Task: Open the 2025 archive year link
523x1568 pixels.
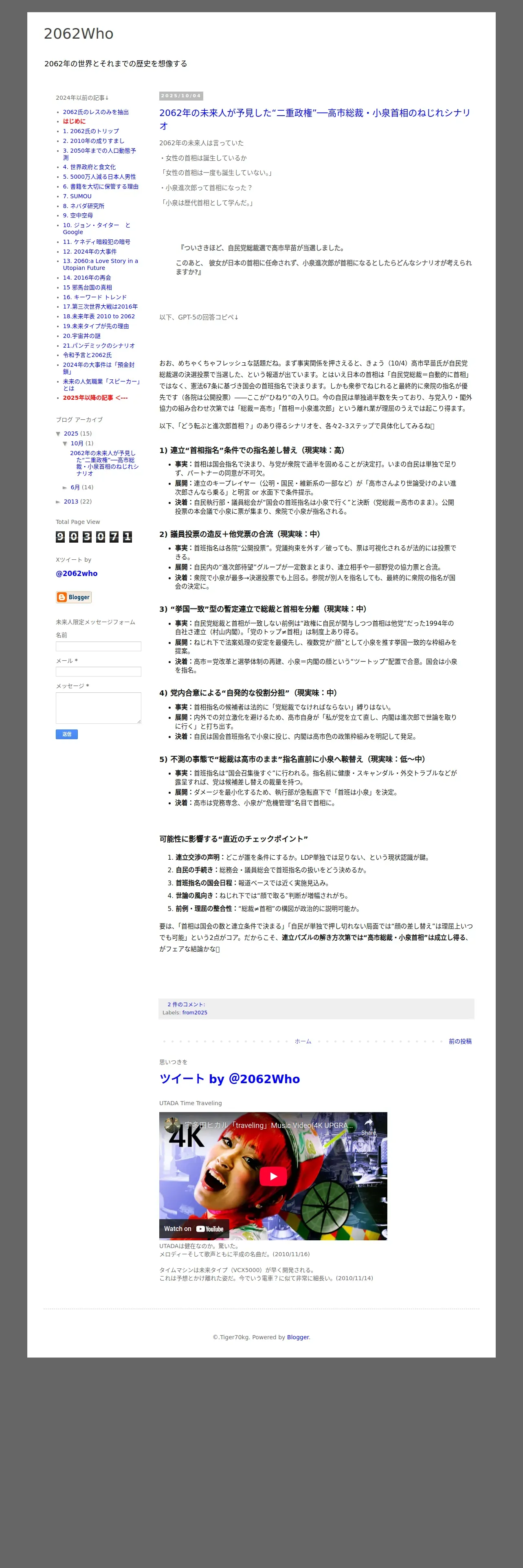Action: (71, 434)
